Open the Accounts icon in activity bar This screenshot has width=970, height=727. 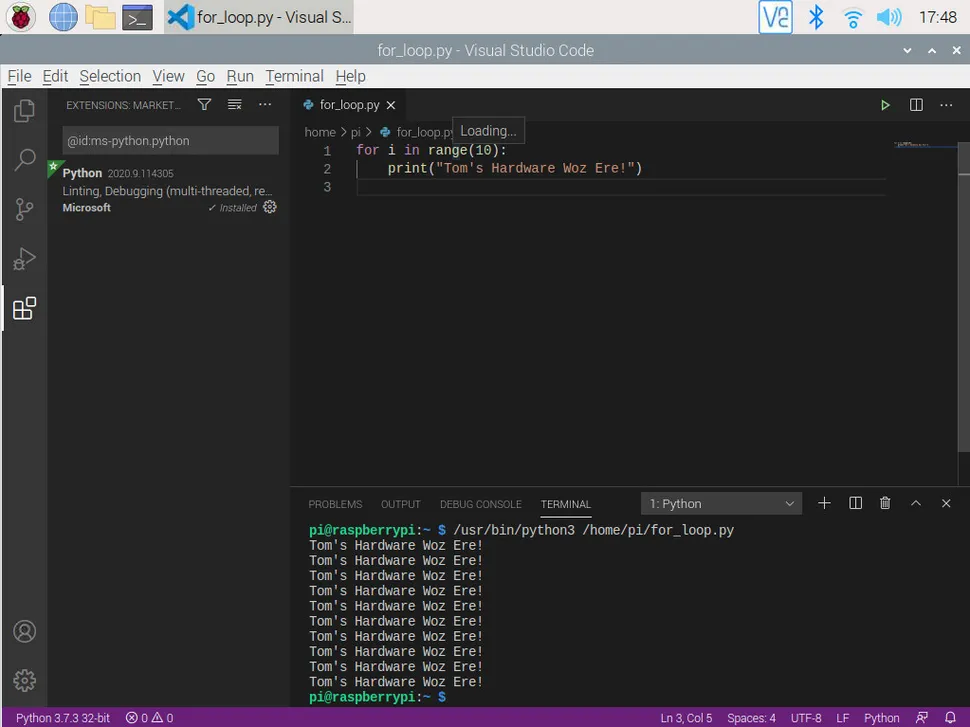coord(24,631)
